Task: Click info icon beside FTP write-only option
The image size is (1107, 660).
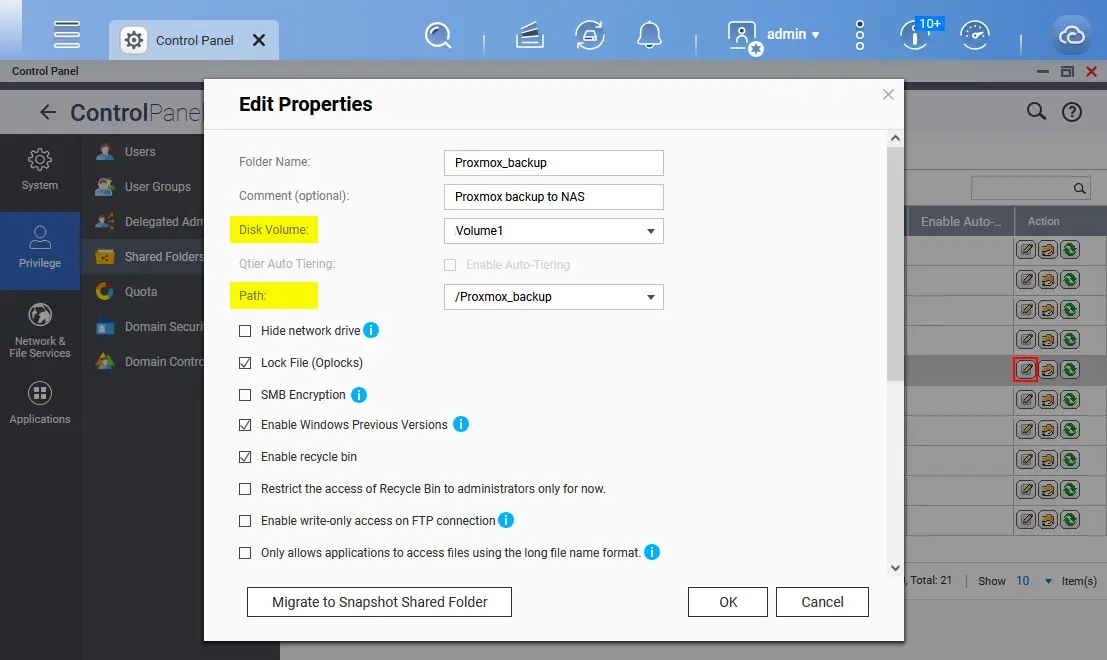Action: [x=505, y=520]
